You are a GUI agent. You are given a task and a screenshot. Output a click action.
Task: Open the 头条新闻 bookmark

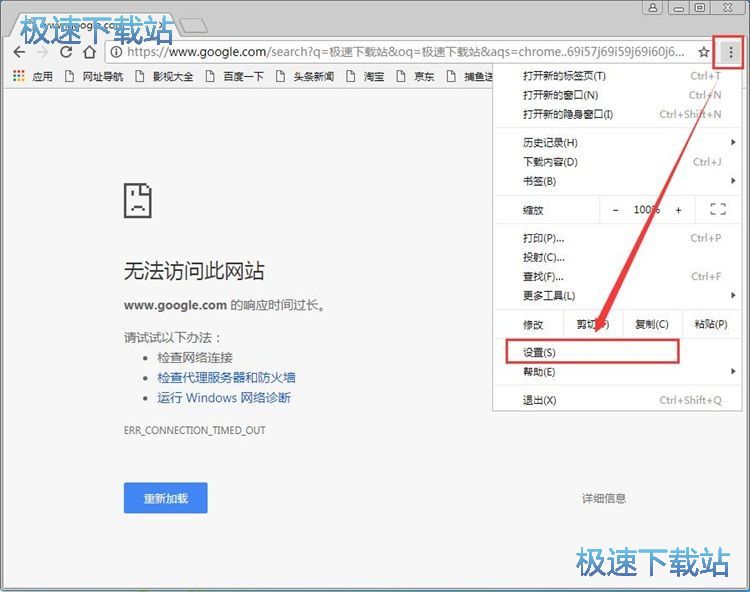[305, 76]
